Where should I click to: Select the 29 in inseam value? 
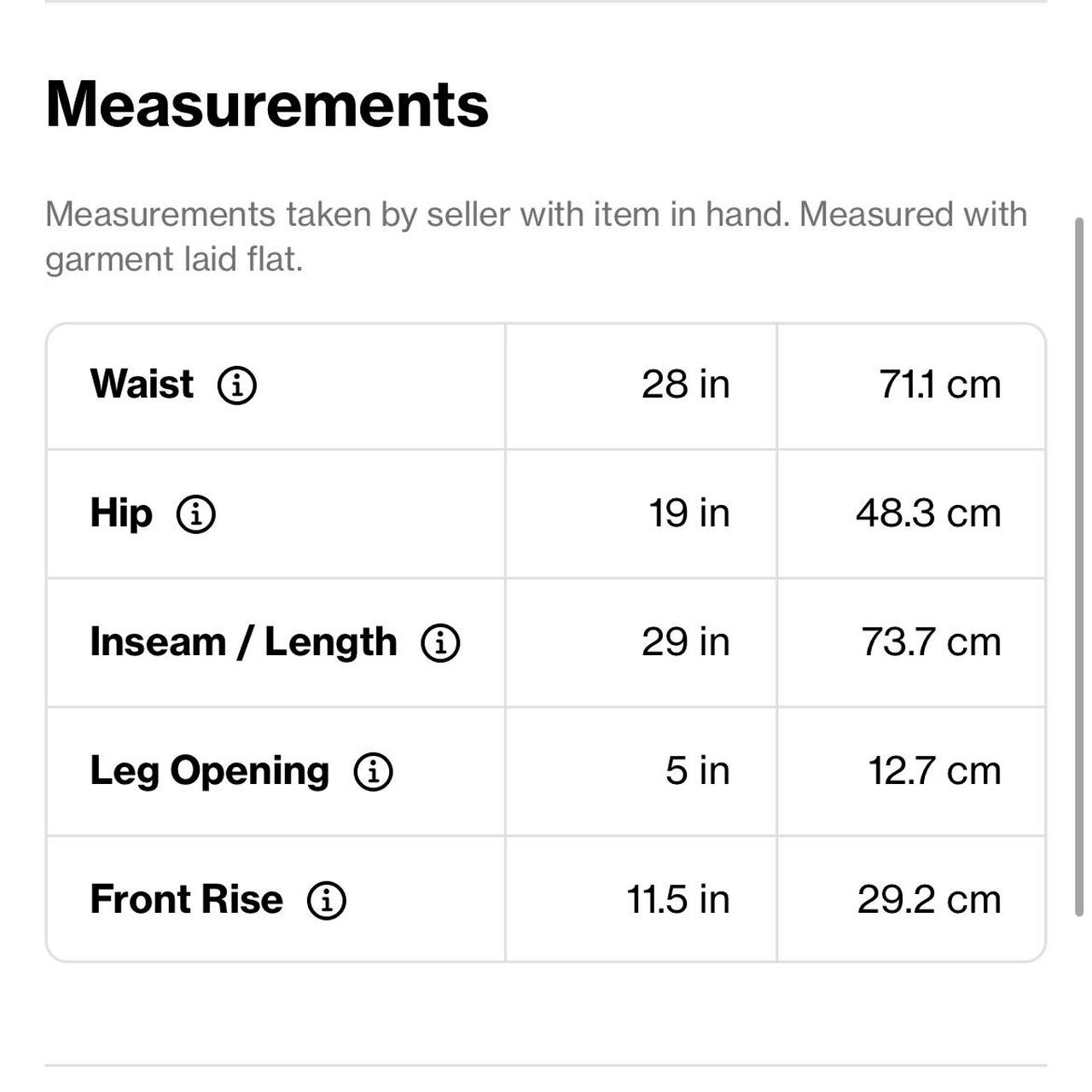coord(685,642)
